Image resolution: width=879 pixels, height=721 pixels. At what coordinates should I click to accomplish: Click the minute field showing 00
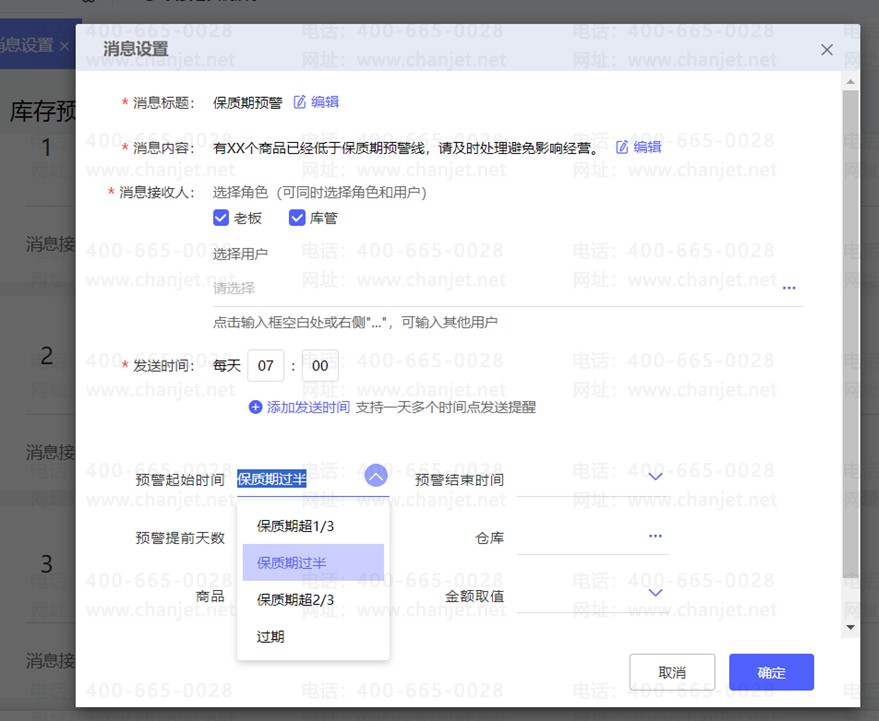(x=320, y=366)
